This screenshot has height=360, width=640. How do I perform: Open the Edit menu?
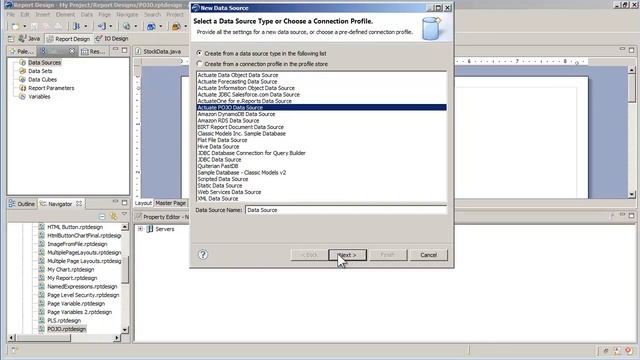coord(25,14)
